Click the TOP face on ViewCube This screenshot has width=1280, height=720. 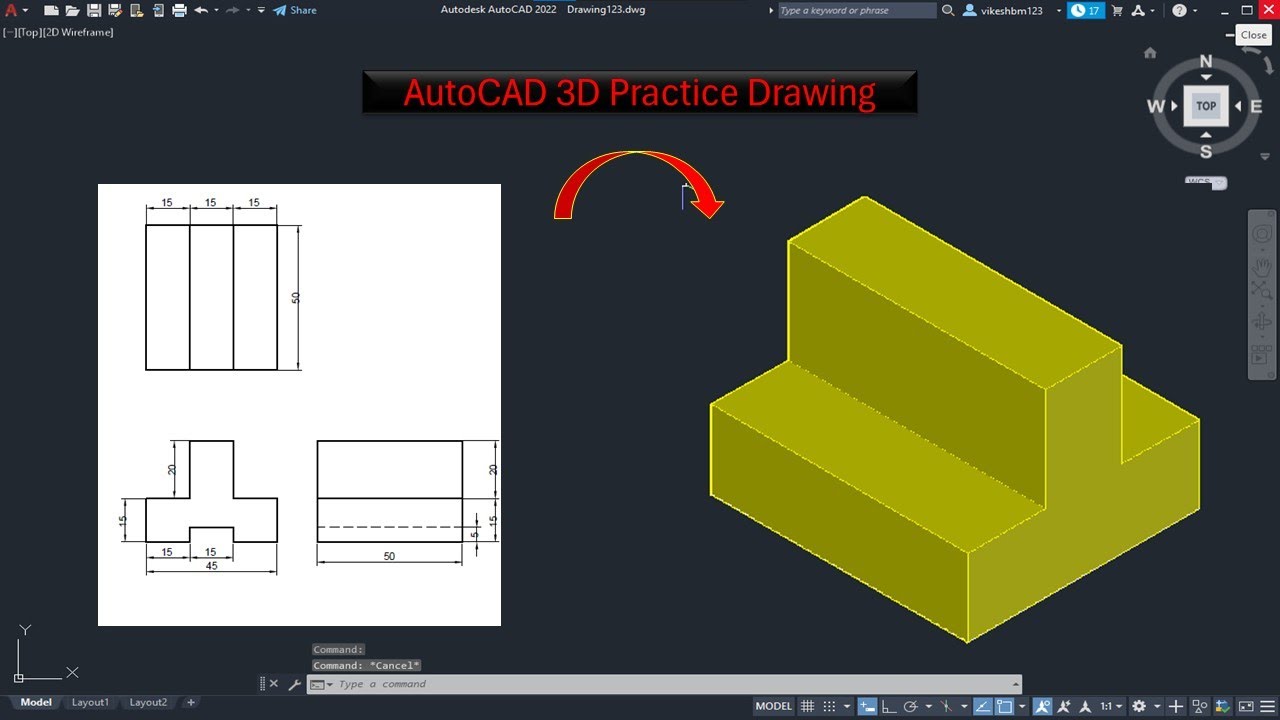click(1206, 106)
